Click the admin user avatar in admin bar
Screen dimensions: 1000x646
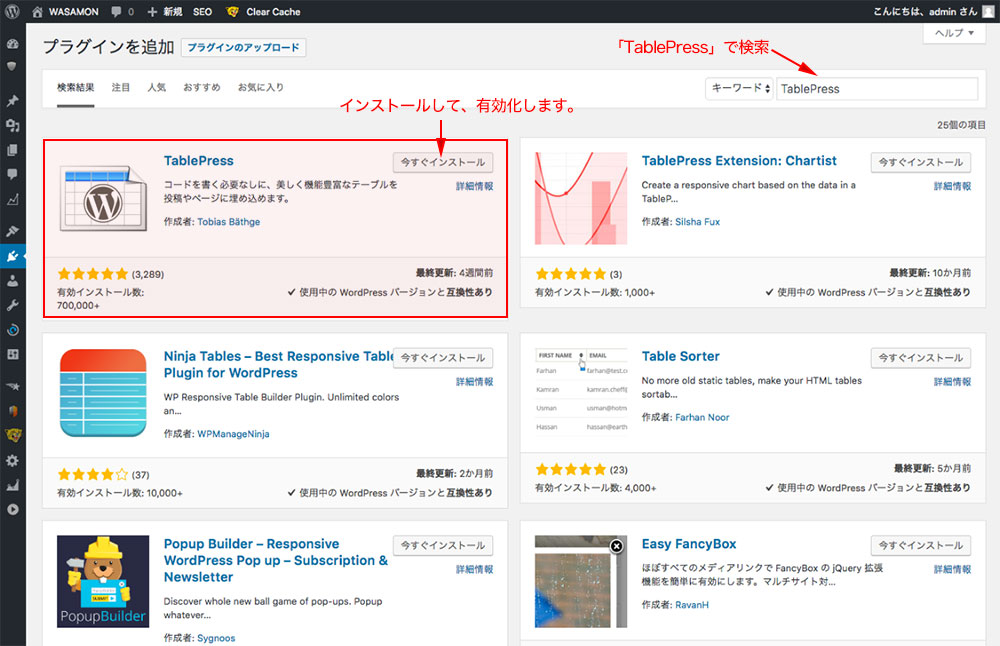pos(988,11)
